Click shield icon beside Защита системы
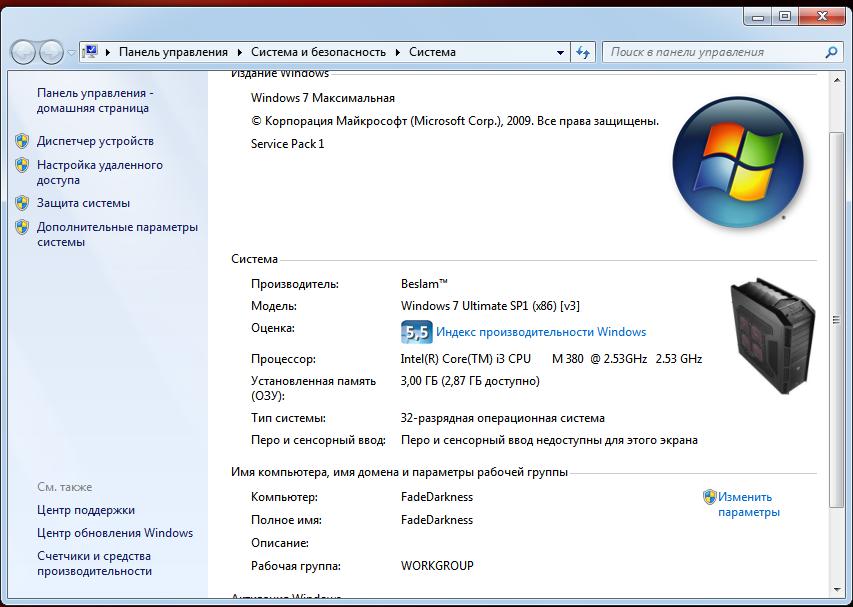853x607 pixels. tap(22, 203)
